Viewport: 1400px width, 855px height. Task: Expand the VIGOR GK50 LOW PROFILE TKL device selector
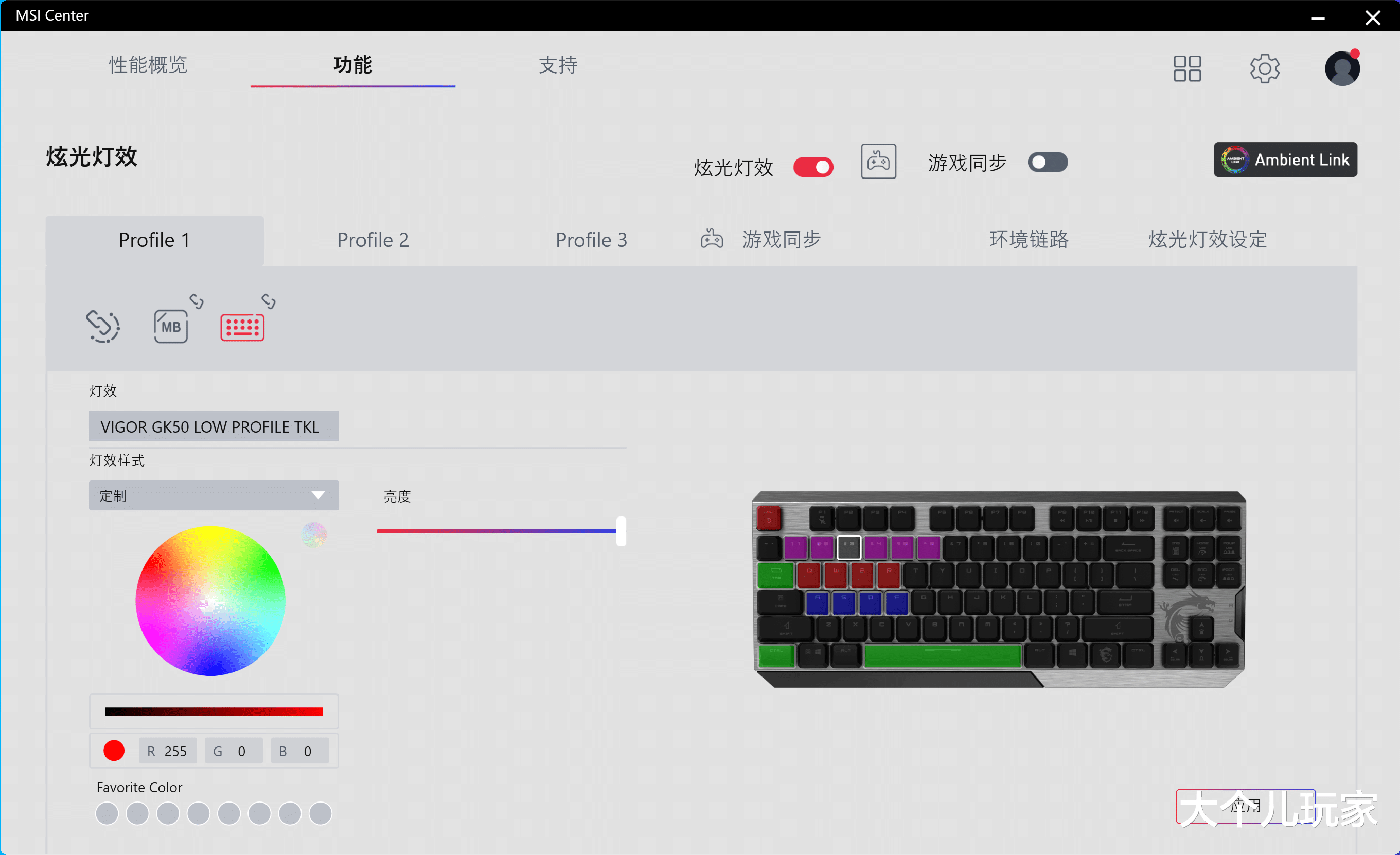tap(214, 426)
